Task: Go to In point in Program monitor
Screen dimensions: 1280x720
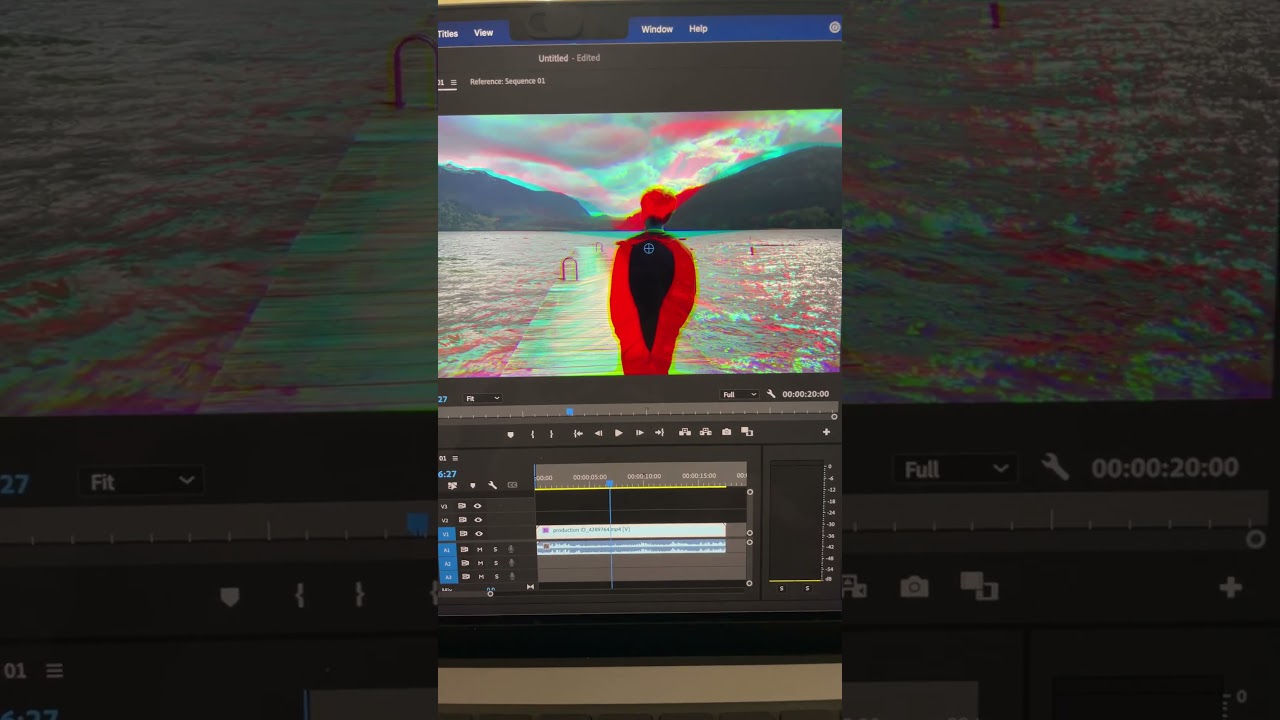Action: coord(578,433)
